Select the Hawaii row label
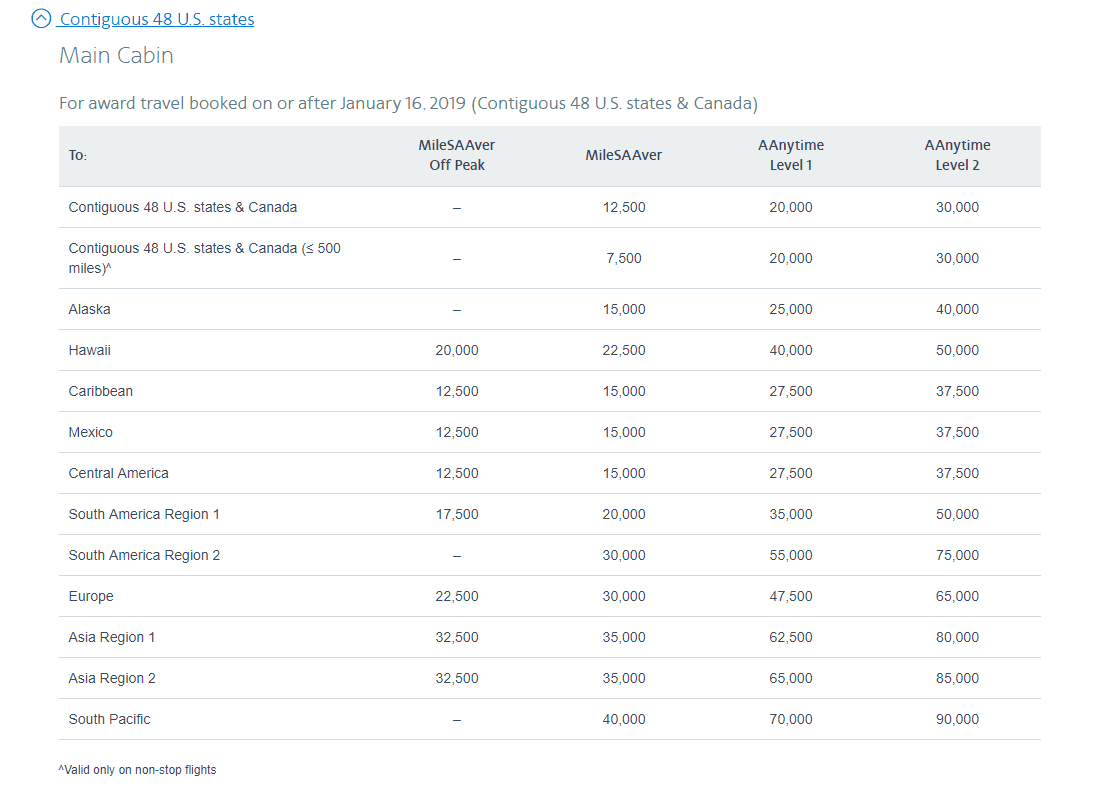This screenshot has height=787, width=1101. pyautogui.click(x=90, y=350)
